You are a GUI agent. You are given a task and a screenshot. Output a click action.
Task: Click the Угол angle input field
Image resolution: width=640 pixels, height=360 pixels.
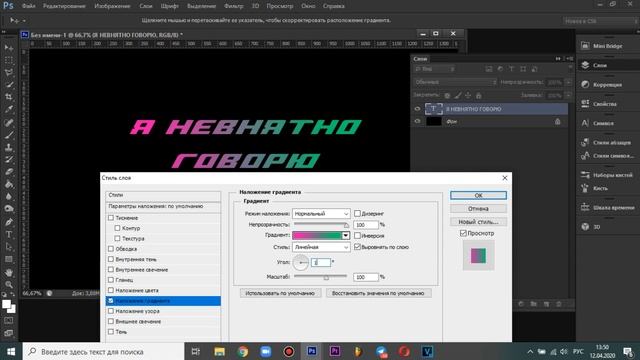[x=321, y=262]
